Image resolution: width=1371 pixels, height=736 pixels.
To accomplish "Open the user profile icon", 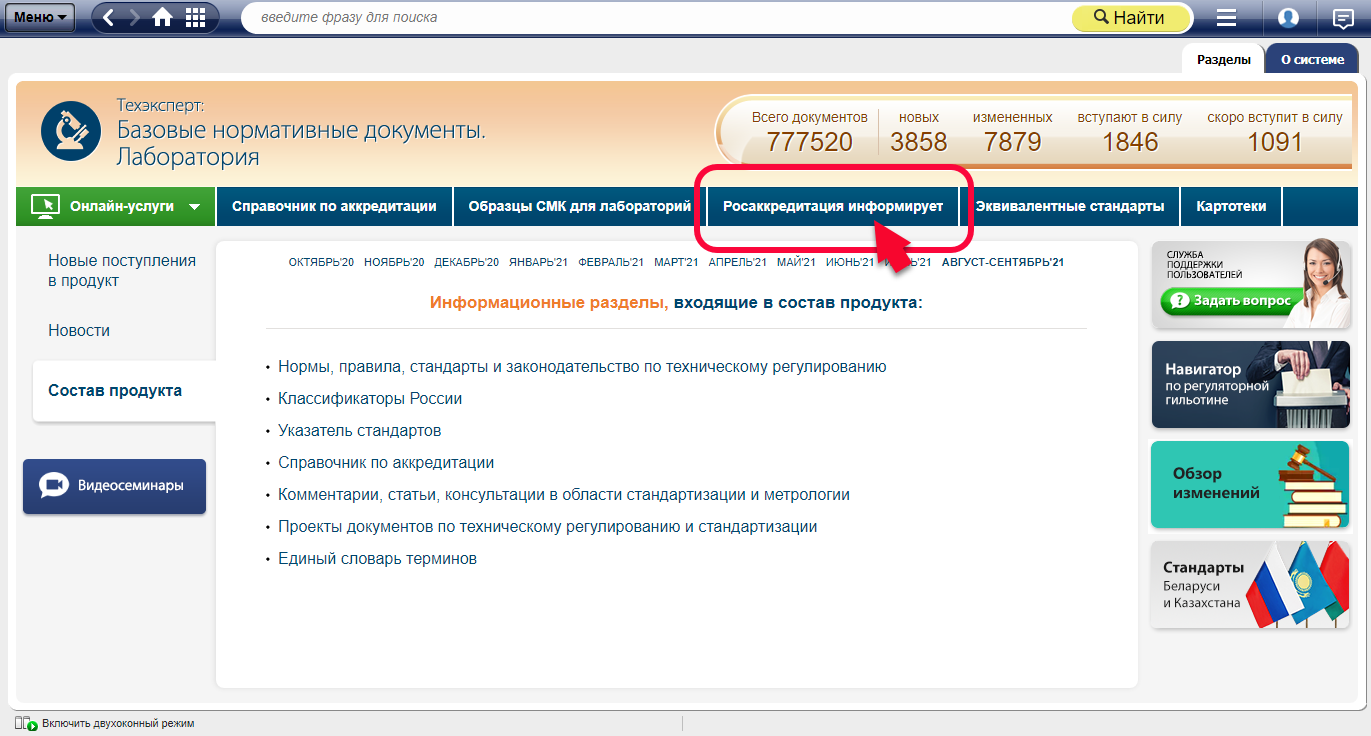I will coord(1288,17).
